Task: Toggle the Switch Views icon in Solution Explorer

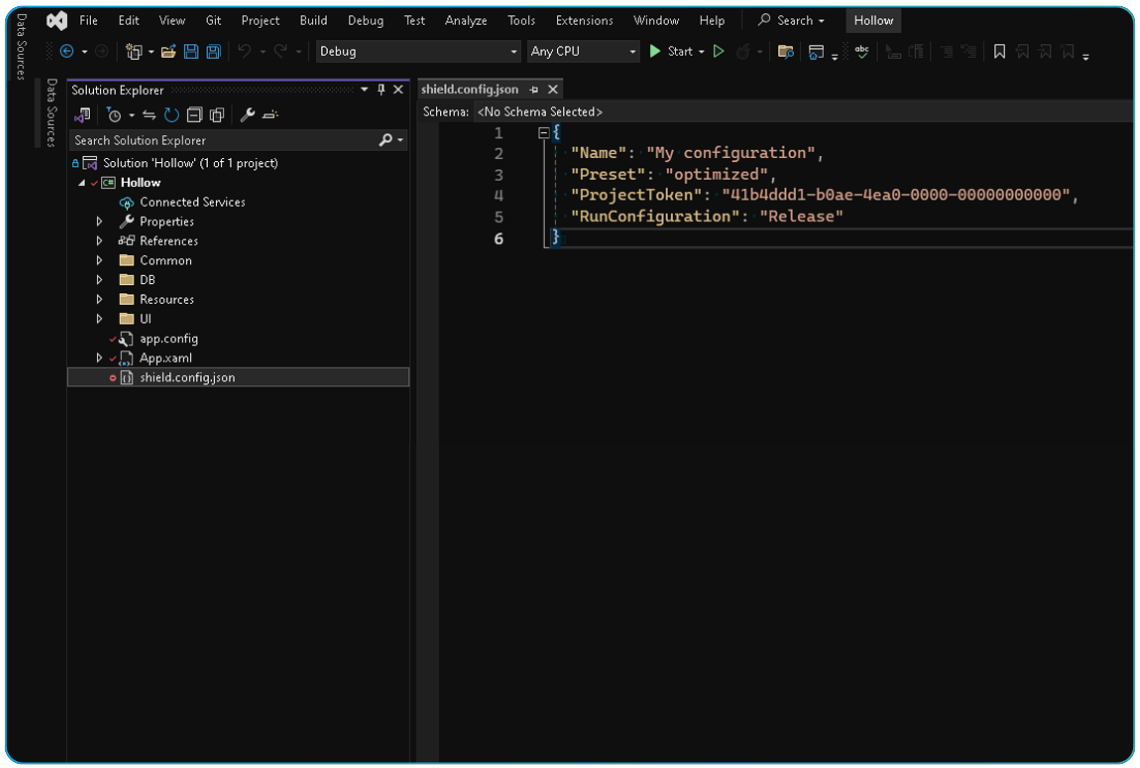Action: click(83, 114)
